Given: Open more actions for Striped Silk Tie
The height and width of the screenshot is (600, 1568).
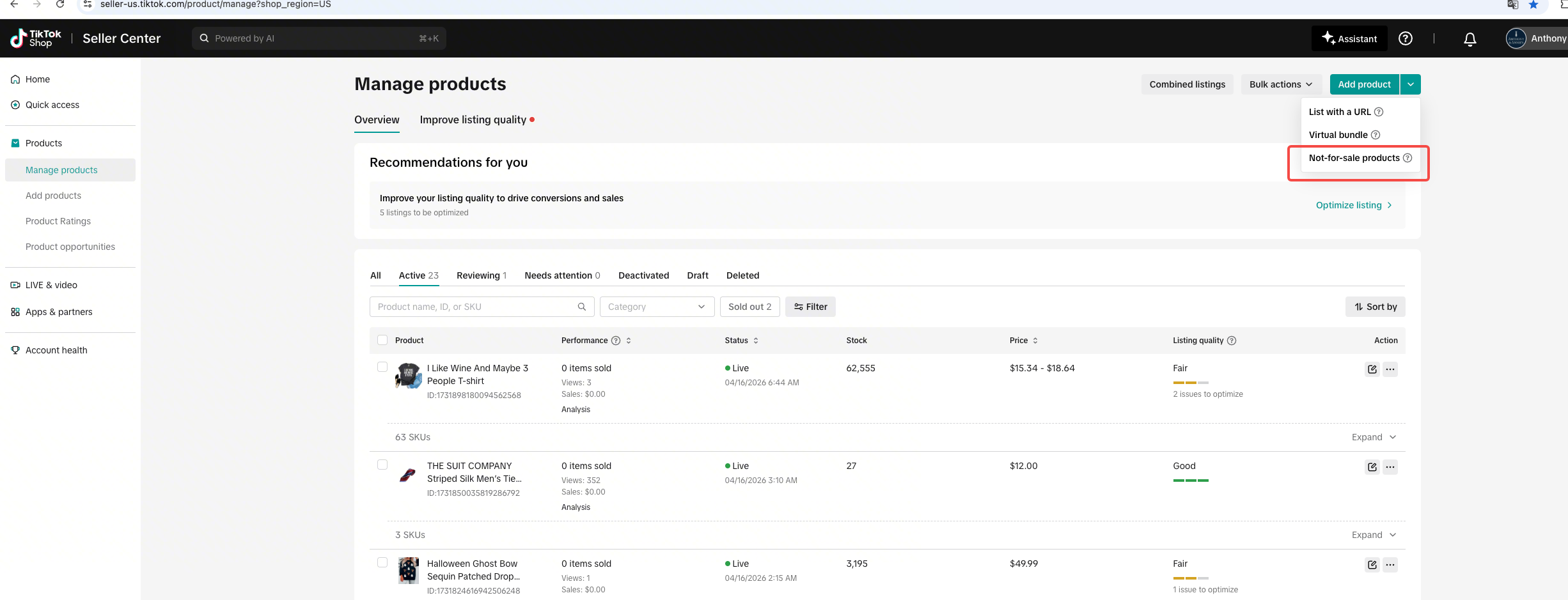Looking at the screenshot, I should (1390, 467).
